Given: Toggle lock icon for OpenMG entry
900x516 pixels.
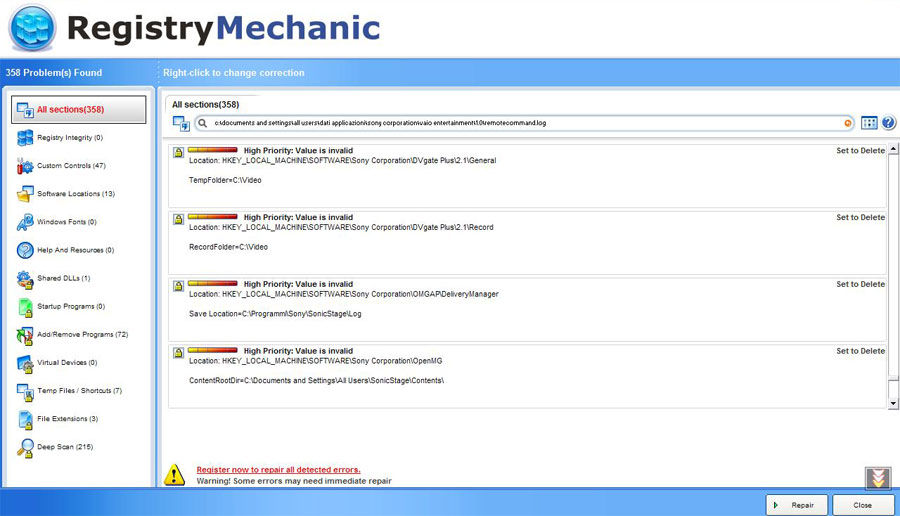Looking at the screenshot, I should click(179, 352).
